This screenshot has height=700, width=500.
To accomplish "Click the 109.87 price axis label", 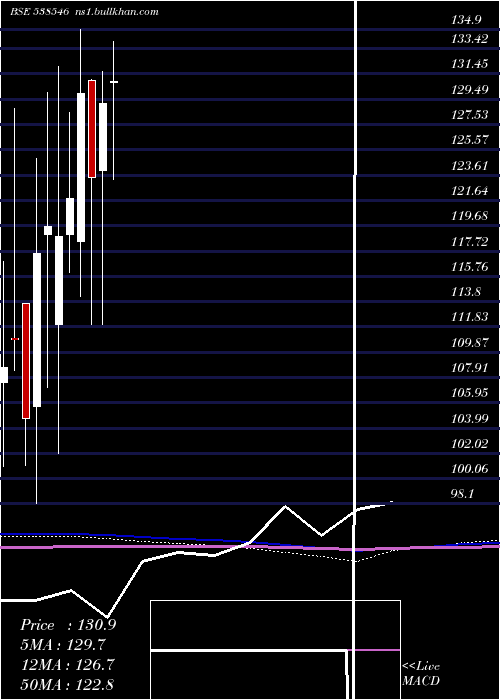I will pos(469,342).
